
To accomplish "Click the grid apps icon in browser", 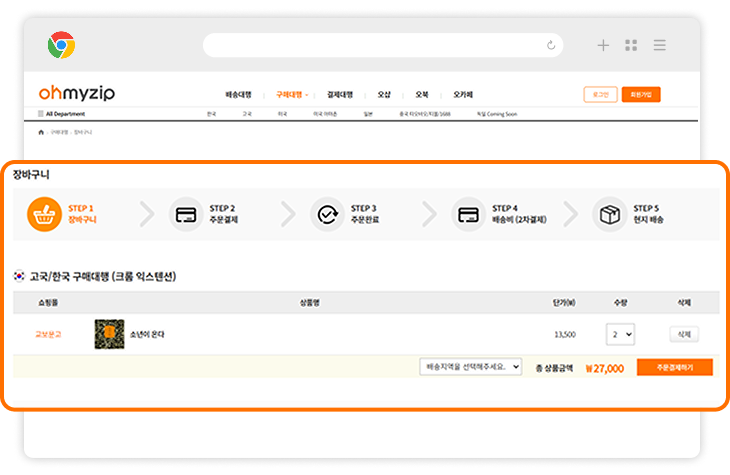I will pyautogui.click(x=631, y=45).
